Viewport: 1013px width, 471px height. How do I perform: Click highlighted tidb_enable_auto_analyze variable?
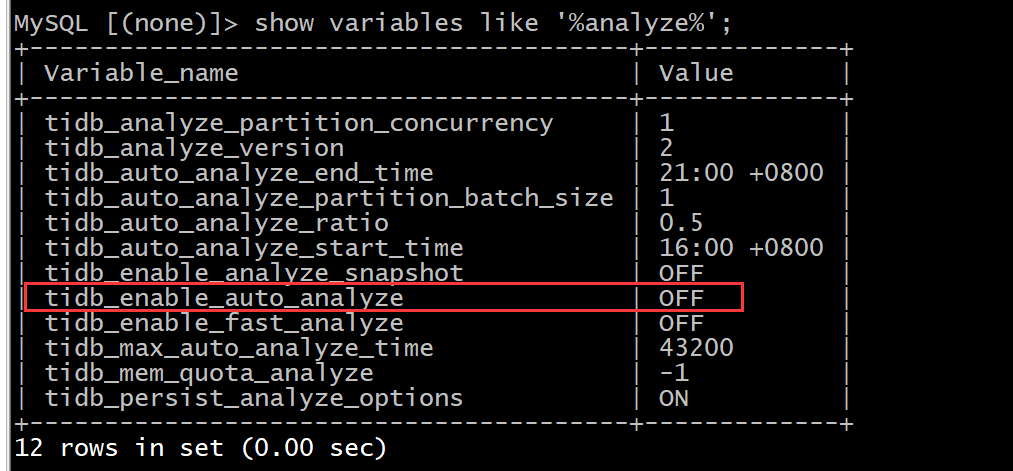click(x=224, y=298)
